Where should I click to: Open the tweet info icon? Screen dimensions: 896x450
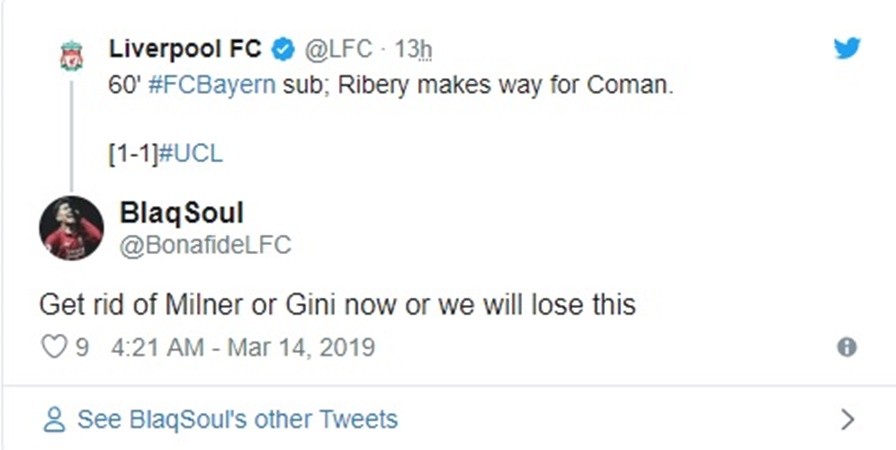[846, 347]
